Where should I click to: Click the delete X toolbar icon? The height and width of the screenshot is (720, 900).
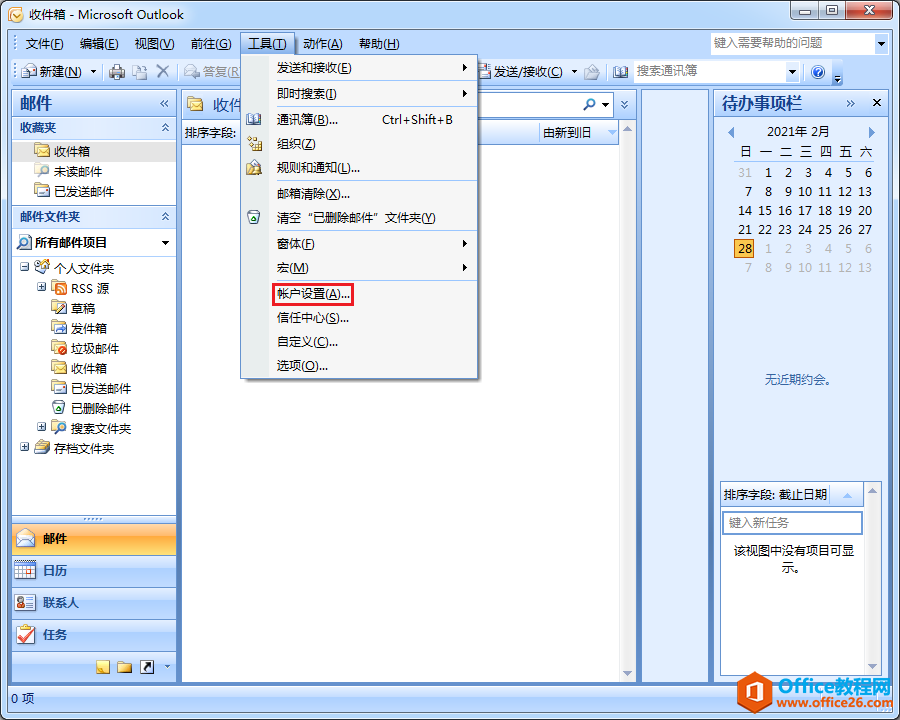163,71
